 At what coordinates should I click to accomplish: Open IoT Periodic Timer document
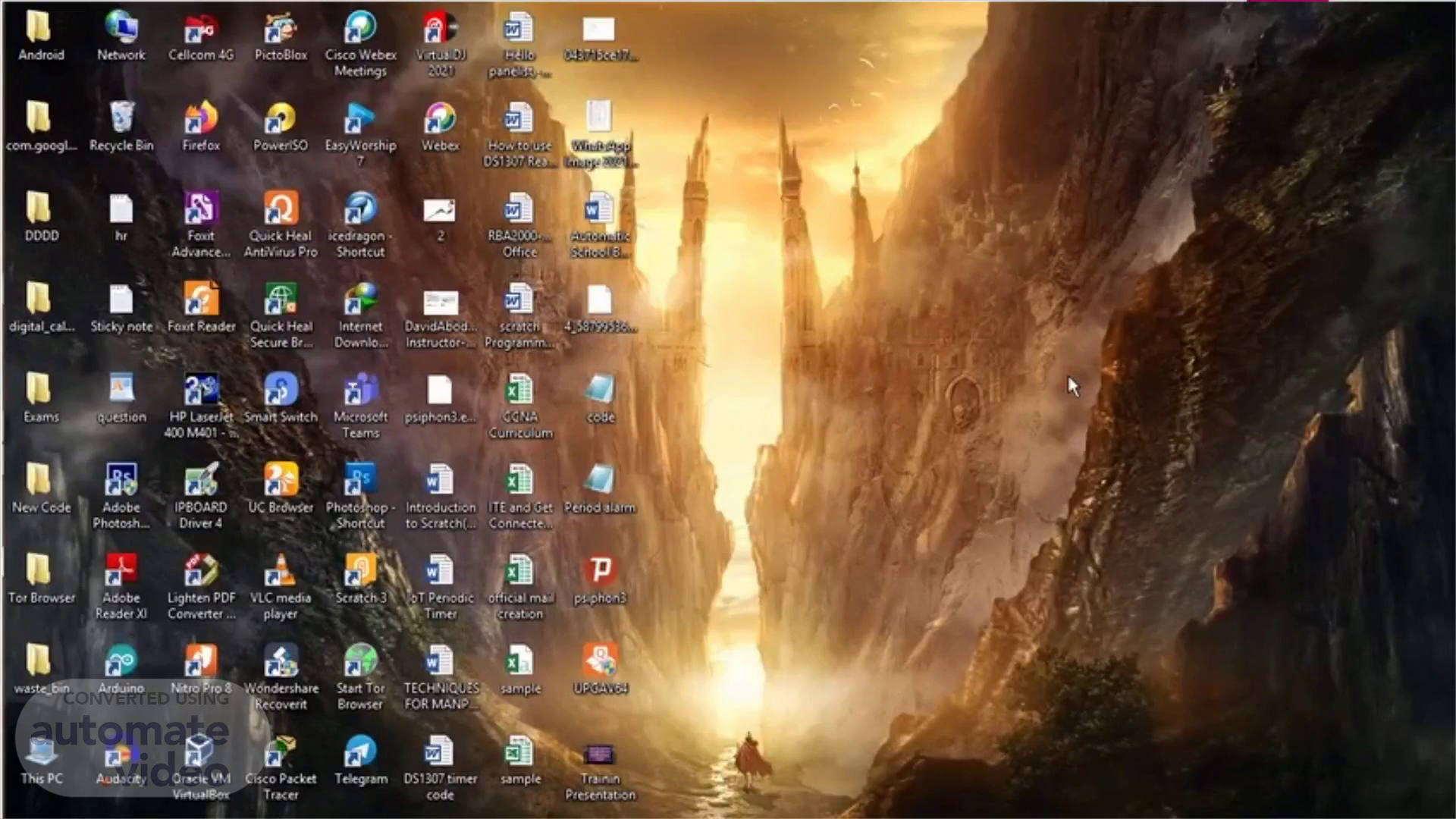(441, 585)
